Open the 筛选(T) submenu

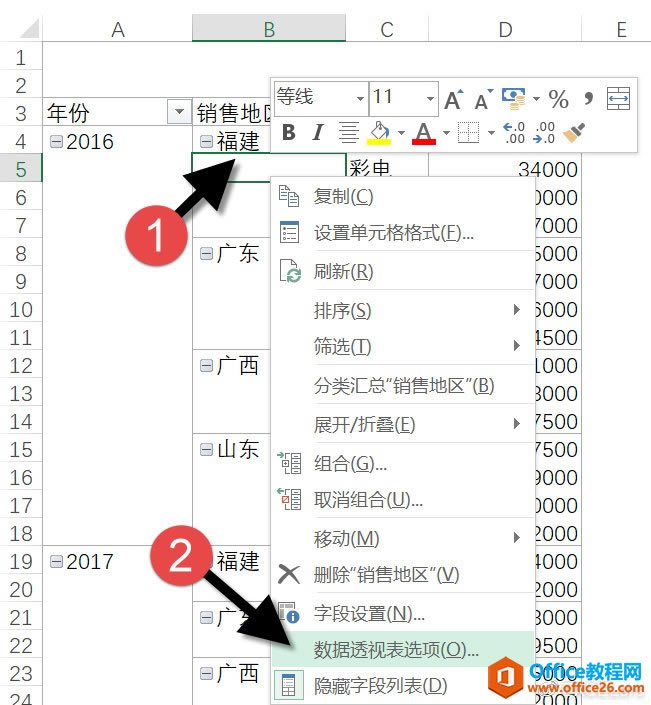403,346
